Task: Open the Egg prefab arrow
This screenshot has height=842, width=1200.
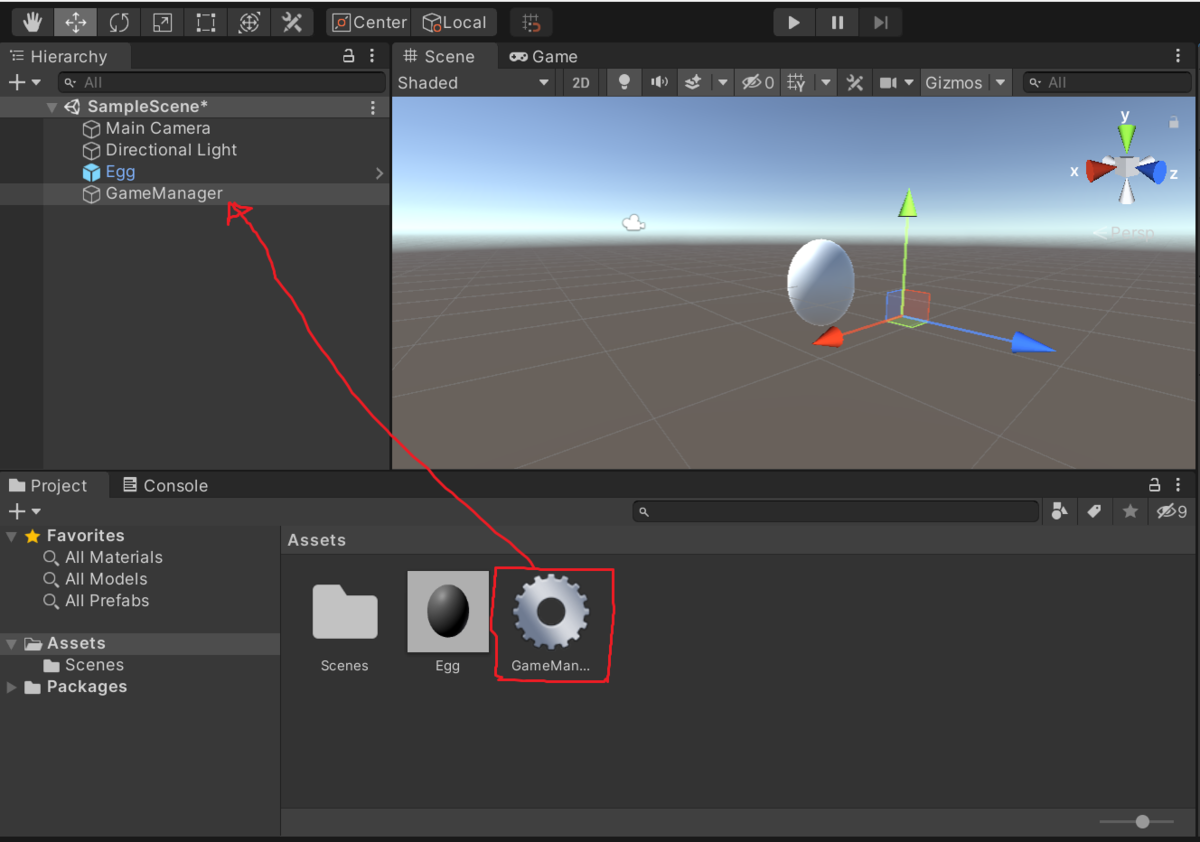Action: click(379, 173)
